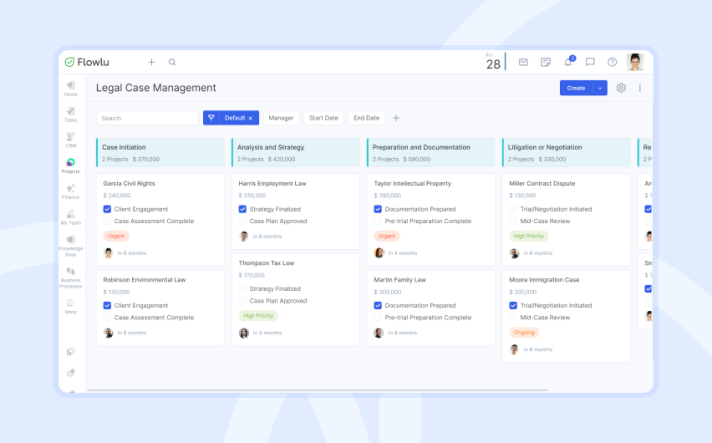The image size is (712, 443).
Task: Open the Manager filter dropdown
Action: click(x=281, y=118)
